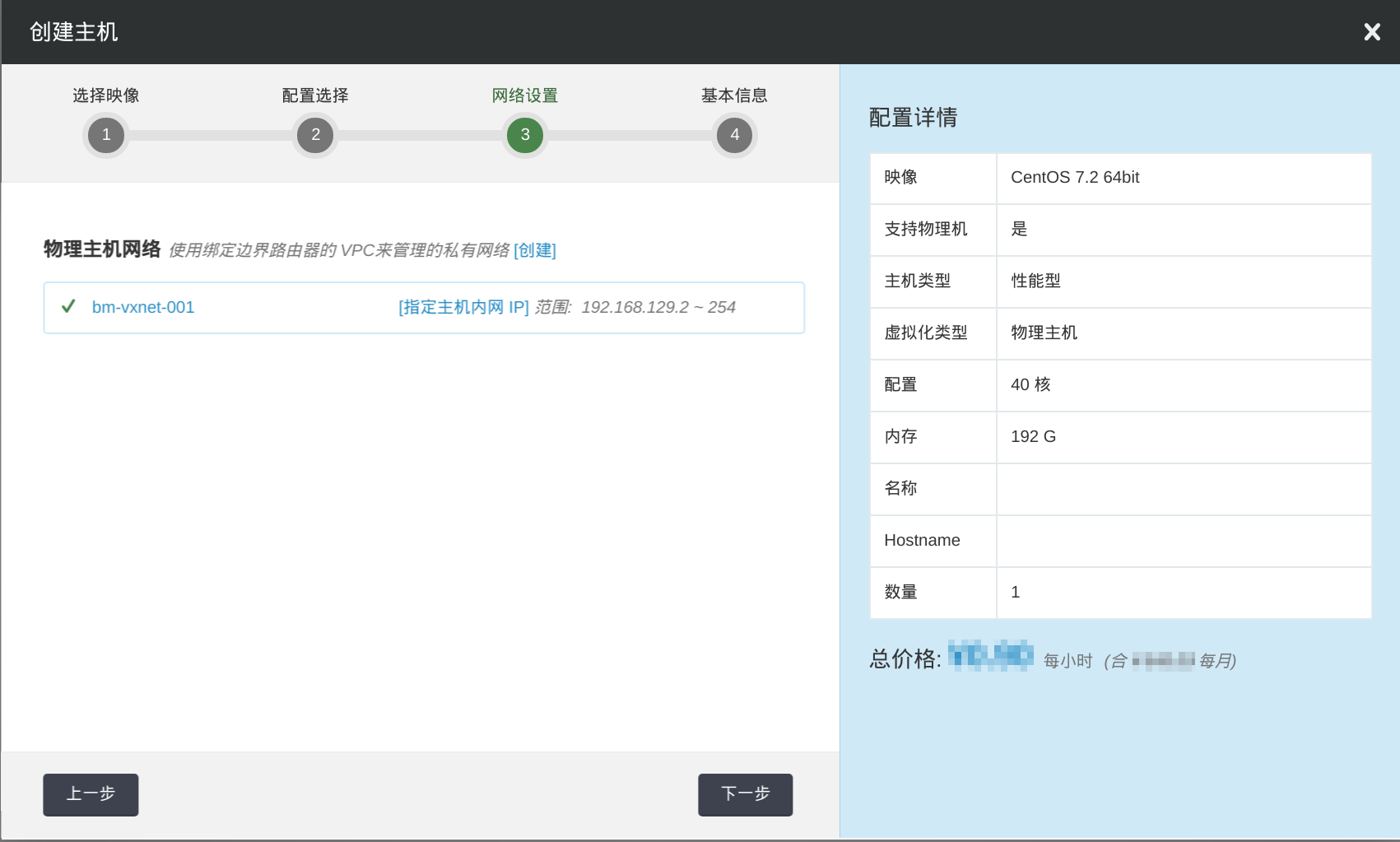Click the 选择映像 step label
This screenshot has width=1400, height=842.
[106, 95]
